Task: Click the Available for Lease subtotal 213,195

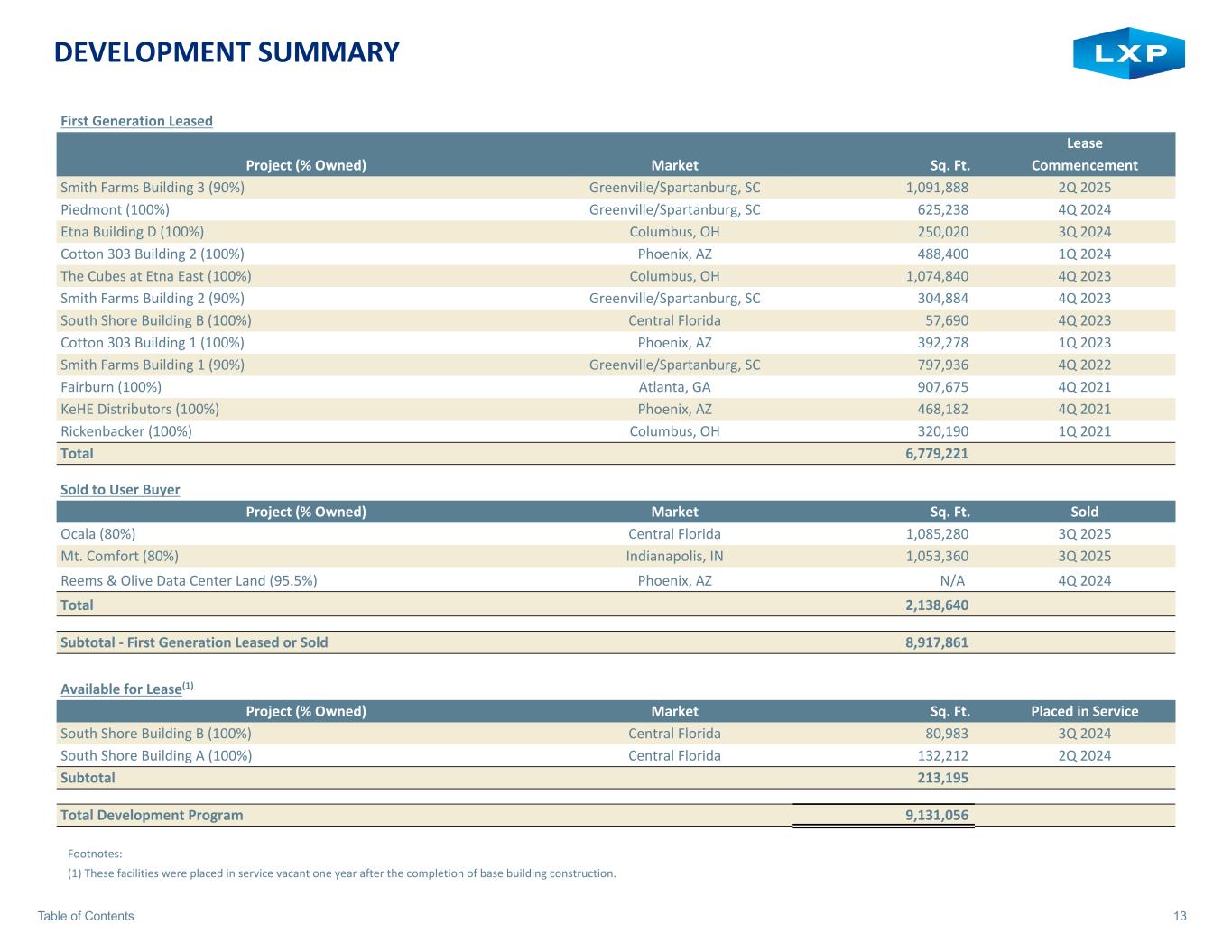Action: (942, 778)
